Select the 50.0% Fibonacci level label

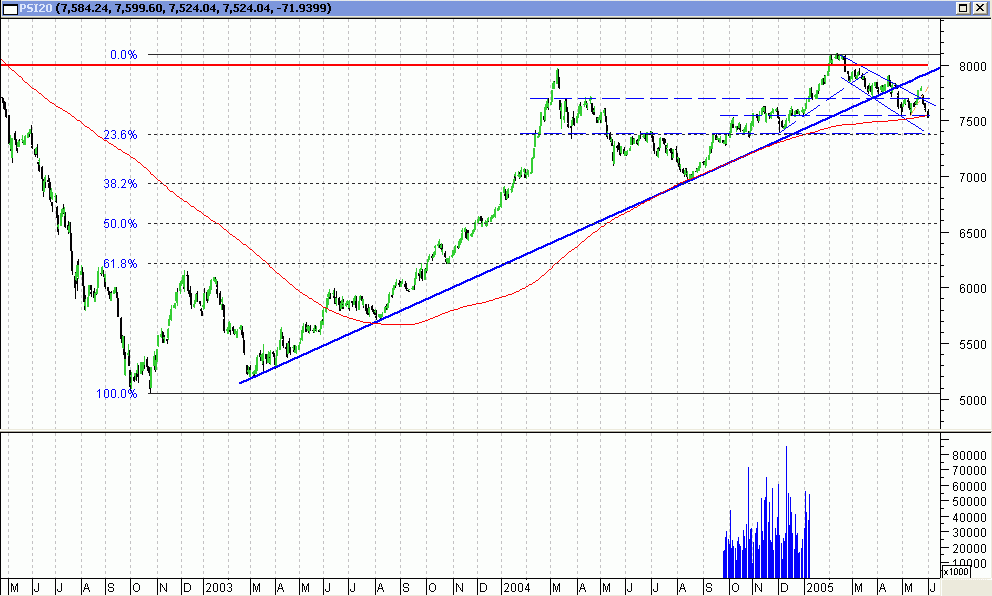[x=120, y=223]
